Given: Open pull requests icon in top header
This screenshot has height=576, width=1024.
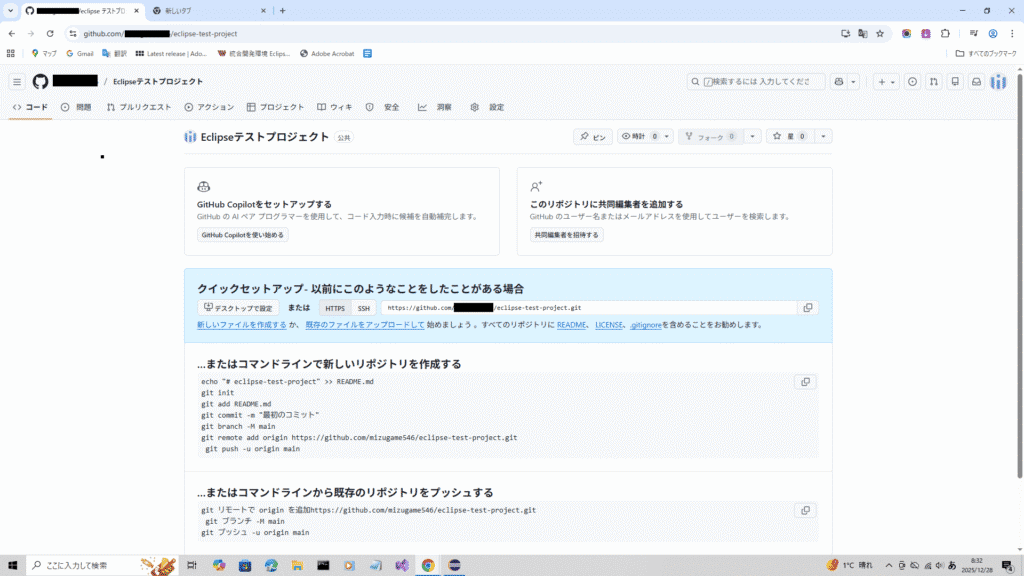Looking at the screenshot, I should point(934,82).
